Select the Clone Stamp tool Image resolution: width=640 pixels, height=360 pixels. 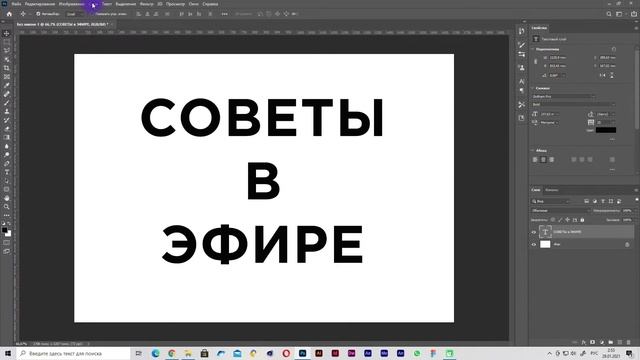7,111
